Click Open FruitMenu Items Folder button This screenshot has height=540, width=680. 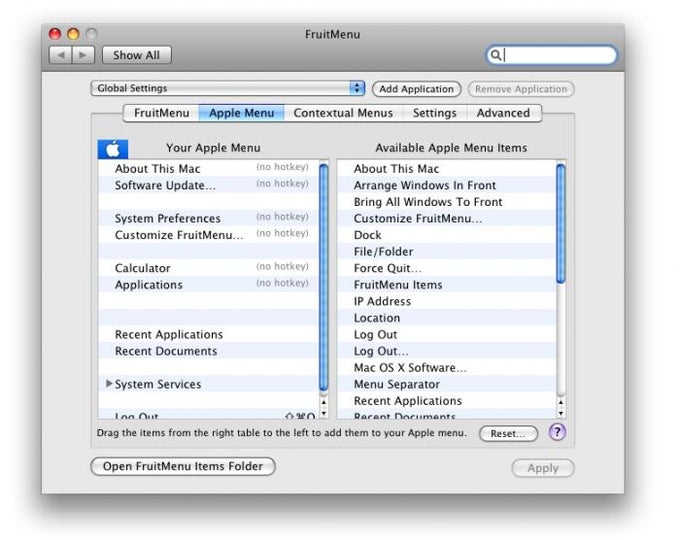[183, 466]
